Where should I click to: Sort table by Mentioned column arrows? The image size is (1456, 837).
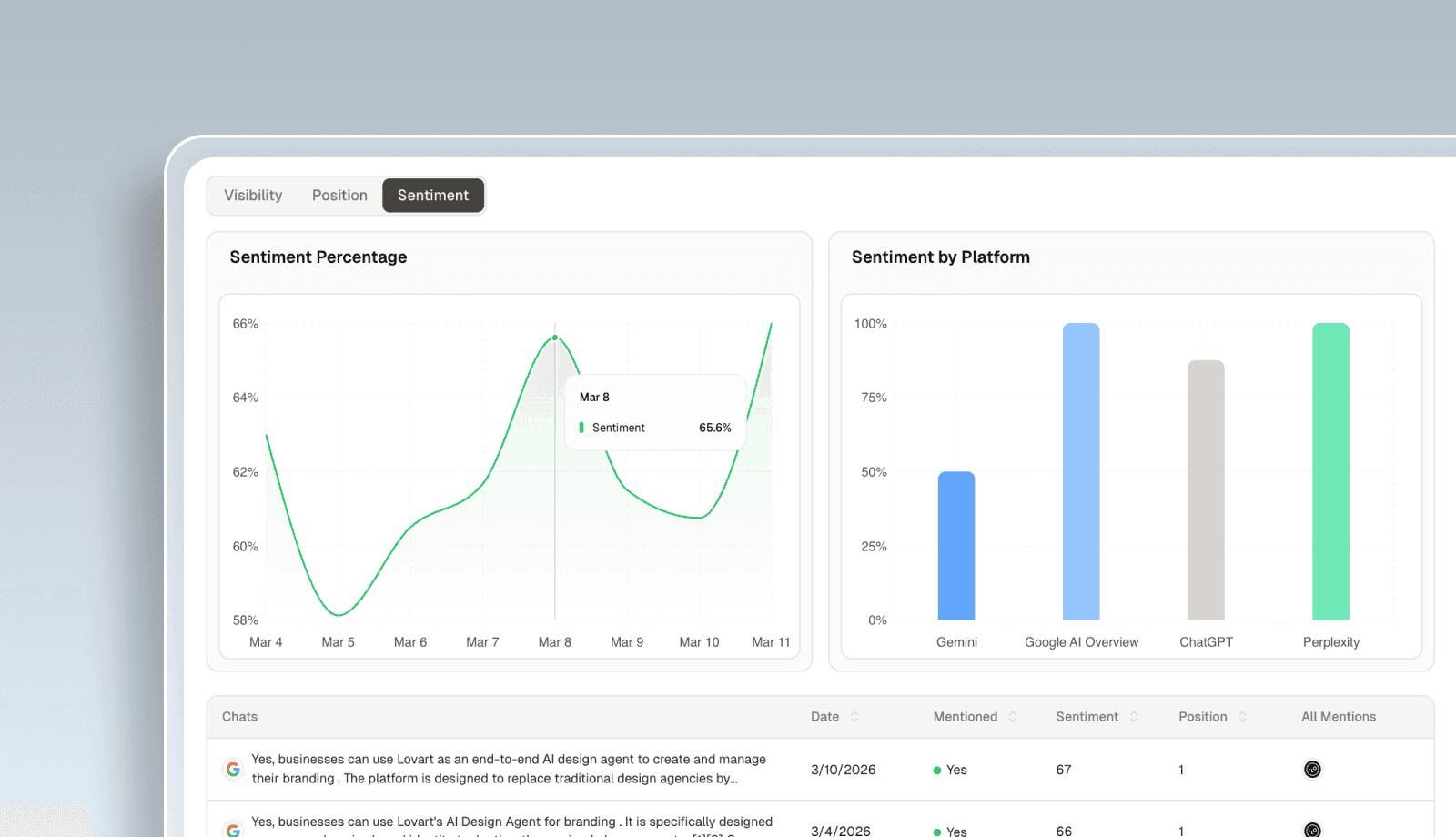[x=1013, y=717]
